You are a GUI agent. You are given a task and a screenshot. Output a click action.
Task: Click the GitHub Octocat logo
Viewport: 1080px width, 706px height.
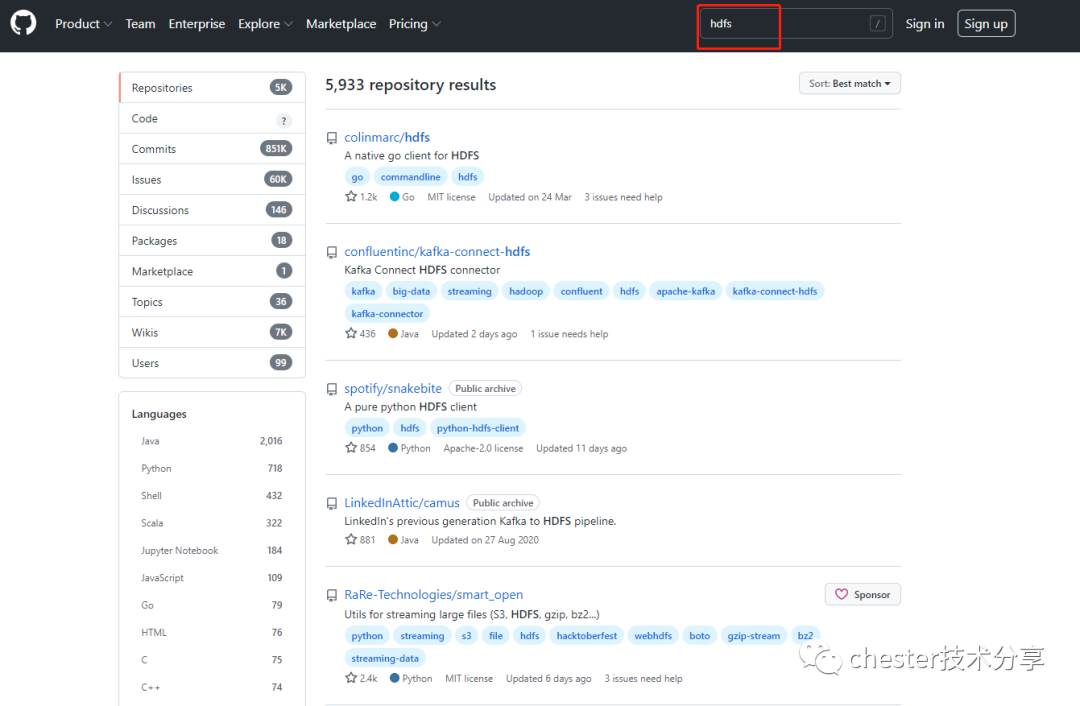pos(23,23)
